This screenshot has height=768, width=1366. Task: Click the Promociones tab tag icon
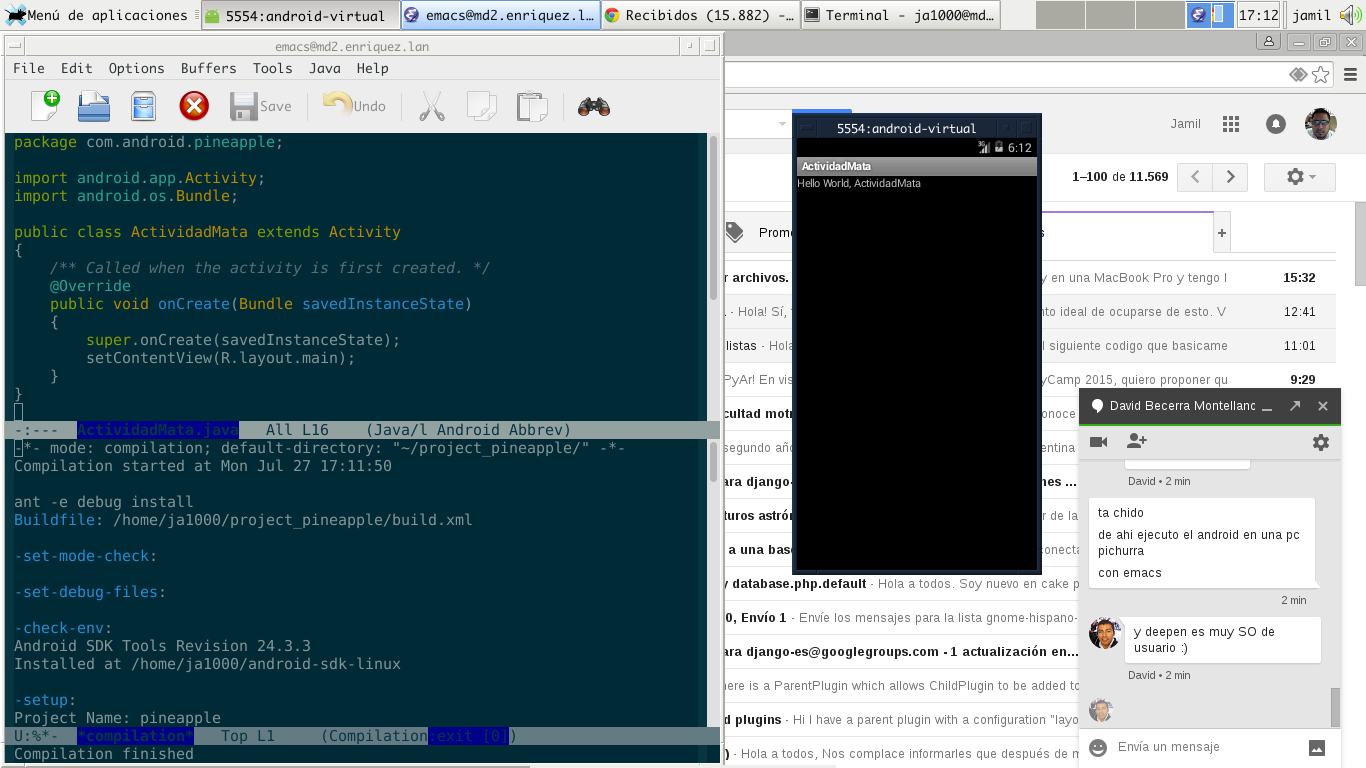[x=735, y=232]
